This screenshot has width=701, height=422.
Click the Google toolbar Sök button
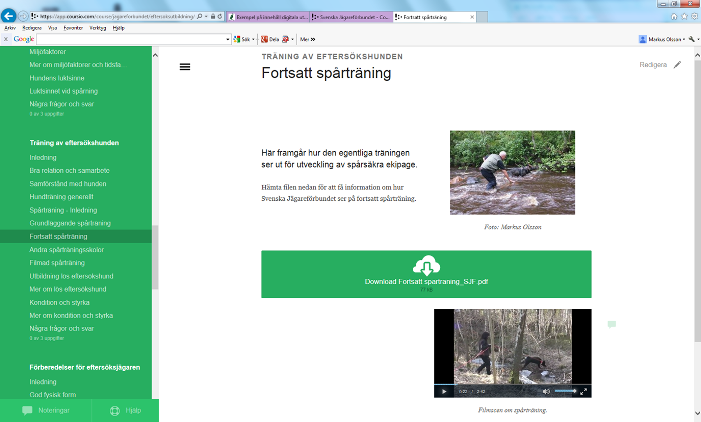pos(242,39)
